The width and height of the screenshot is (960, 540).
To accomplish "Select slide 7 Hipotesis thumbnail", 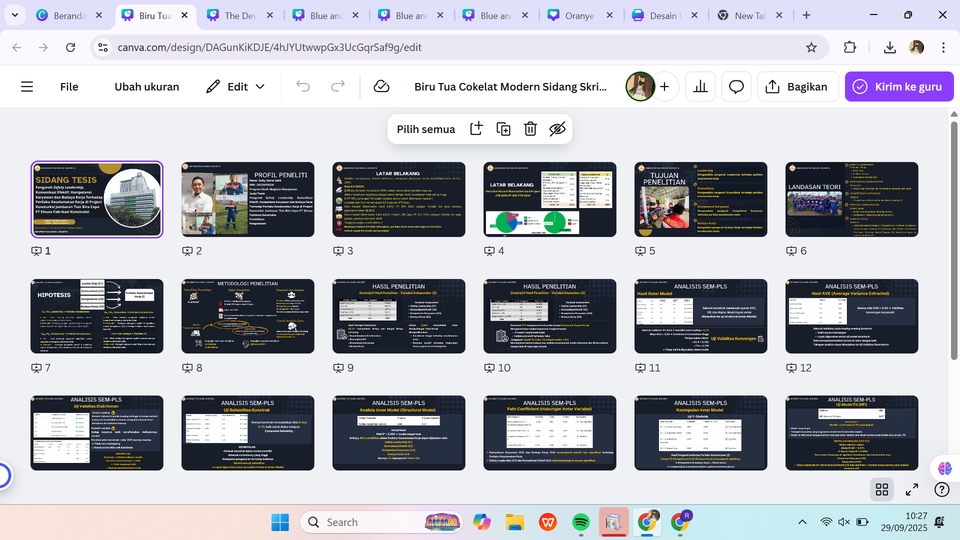I will [97, 316].
